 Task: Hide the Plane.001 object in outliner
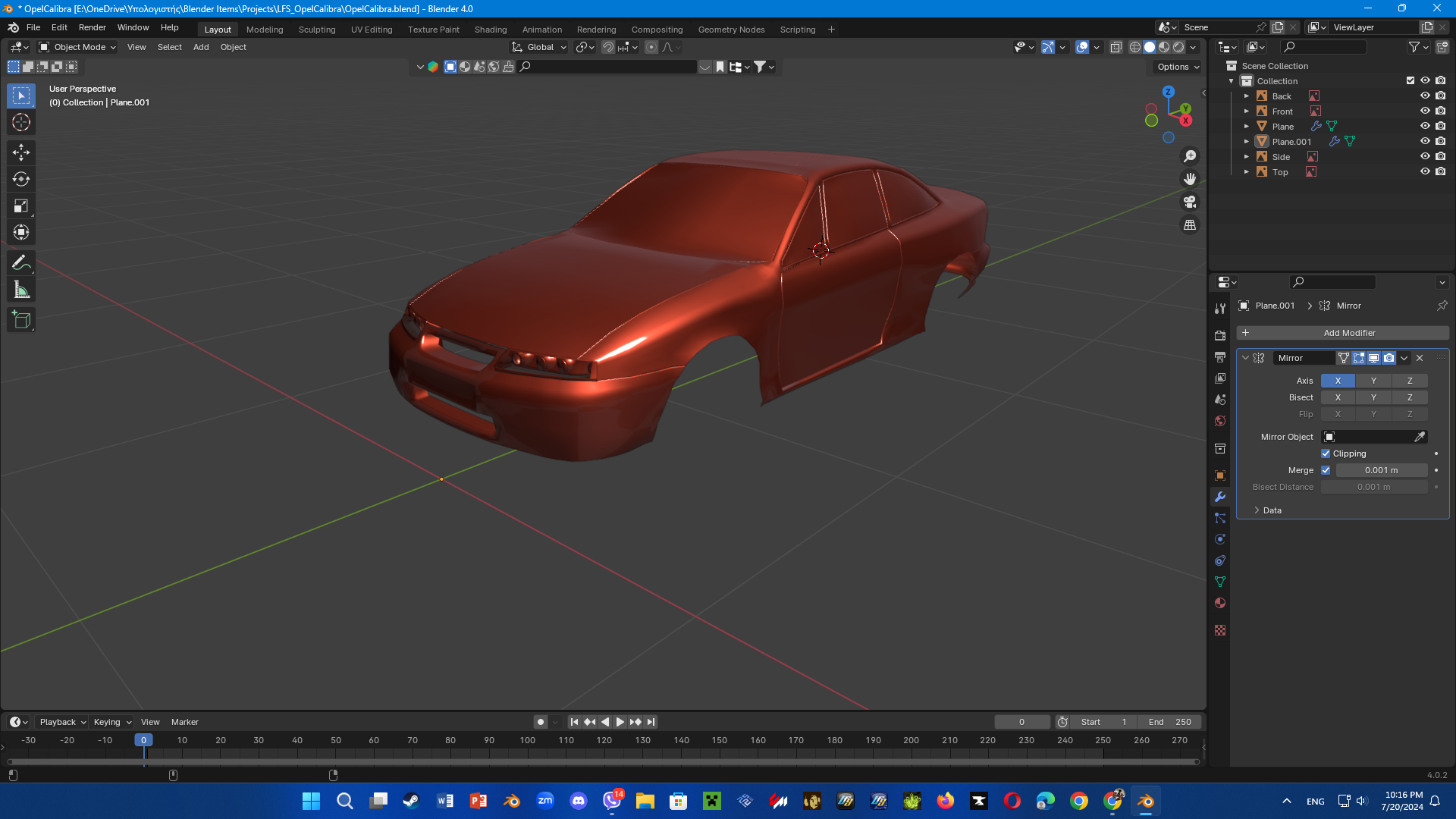click(x=1425, y=142)
